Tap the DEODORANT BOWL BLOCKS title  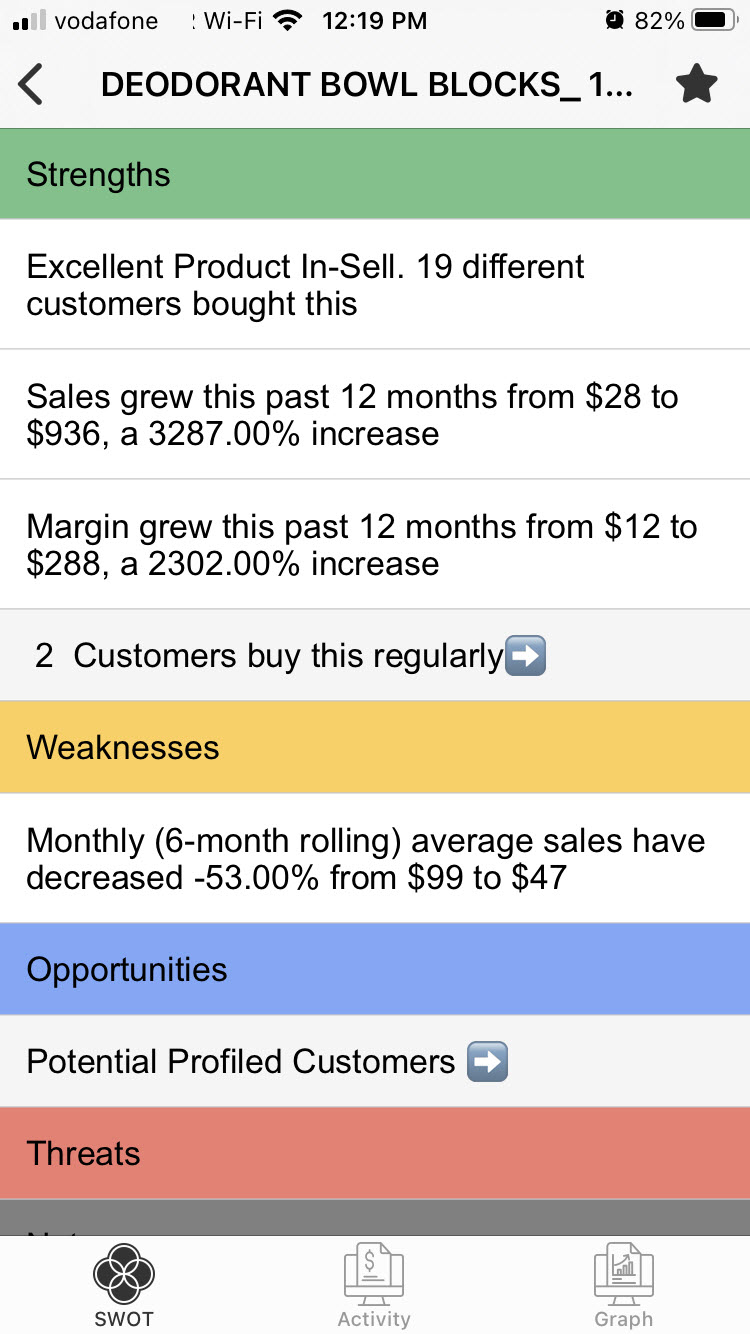click(366, 85)
